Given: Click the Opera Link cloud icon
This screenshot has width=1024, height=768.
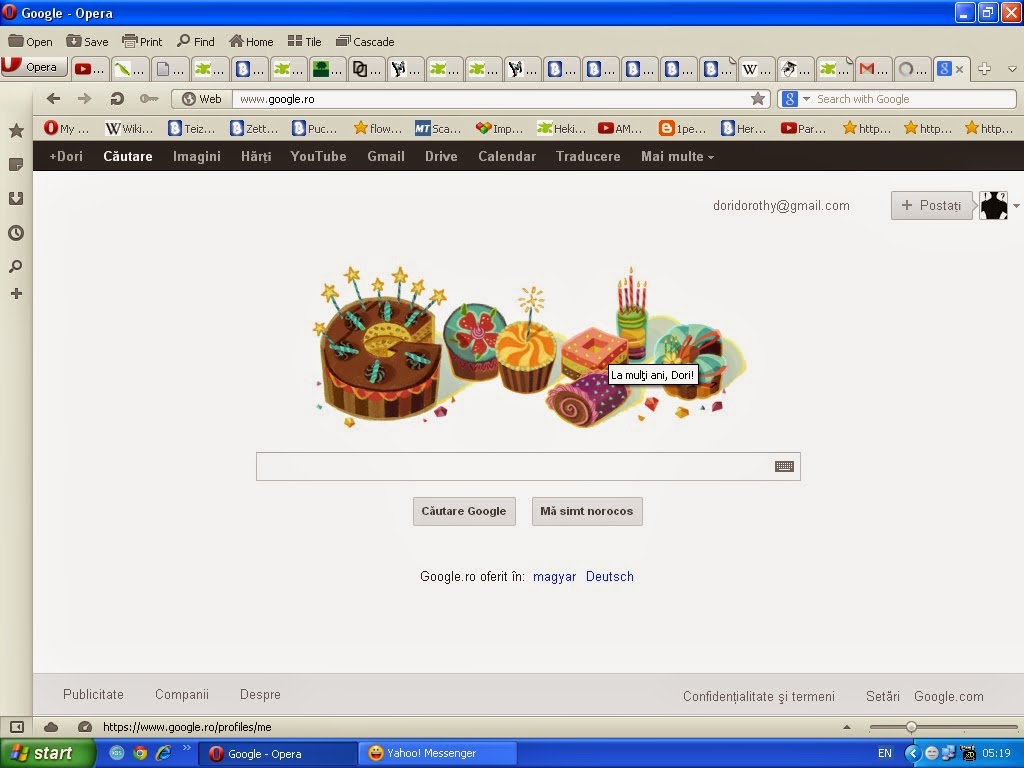Looking at the screenshot, I should coord(51,727).
